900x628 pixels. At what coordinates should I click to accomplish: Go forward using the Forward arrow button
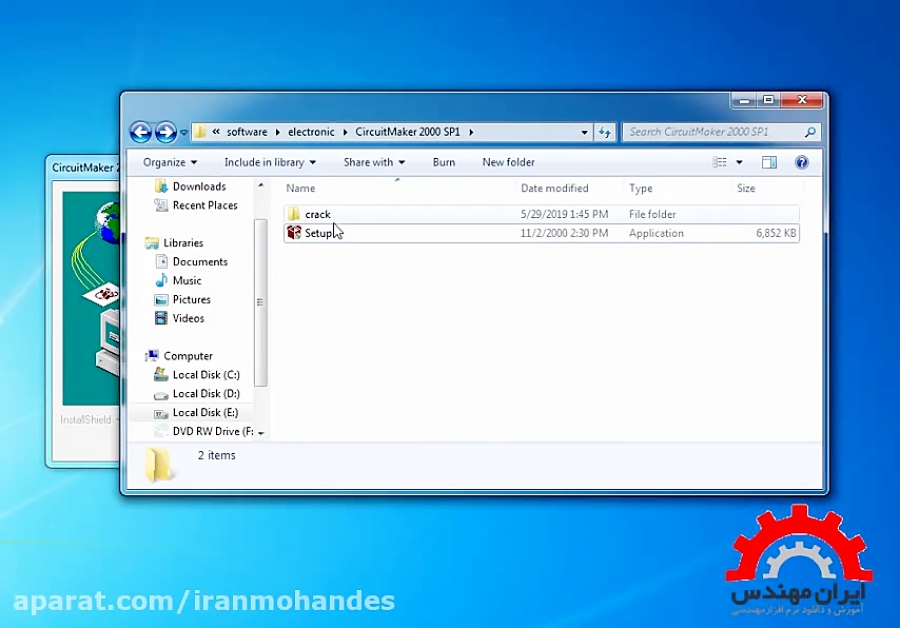pos(166,132)
